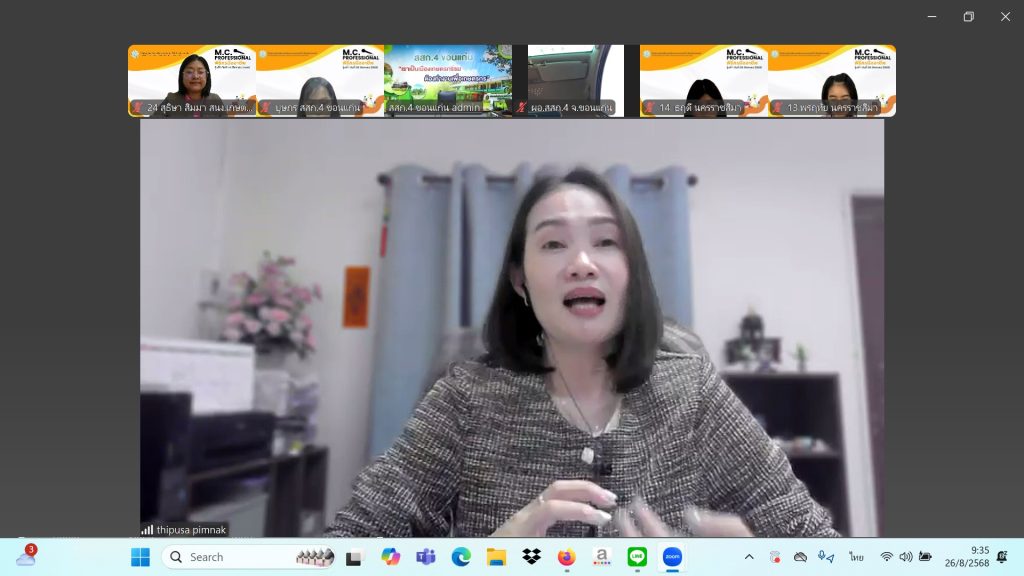The image size is (1024, 576).
Task: Click the Search box in the taskbar
Action: tap(235, 557)
